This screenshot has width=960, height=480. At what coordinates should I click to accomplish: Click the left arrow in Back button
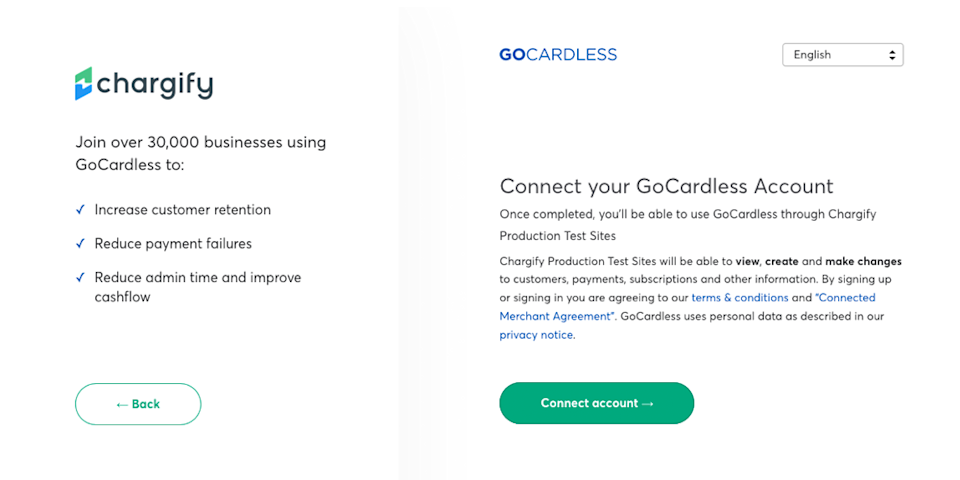tap(122, 404)
